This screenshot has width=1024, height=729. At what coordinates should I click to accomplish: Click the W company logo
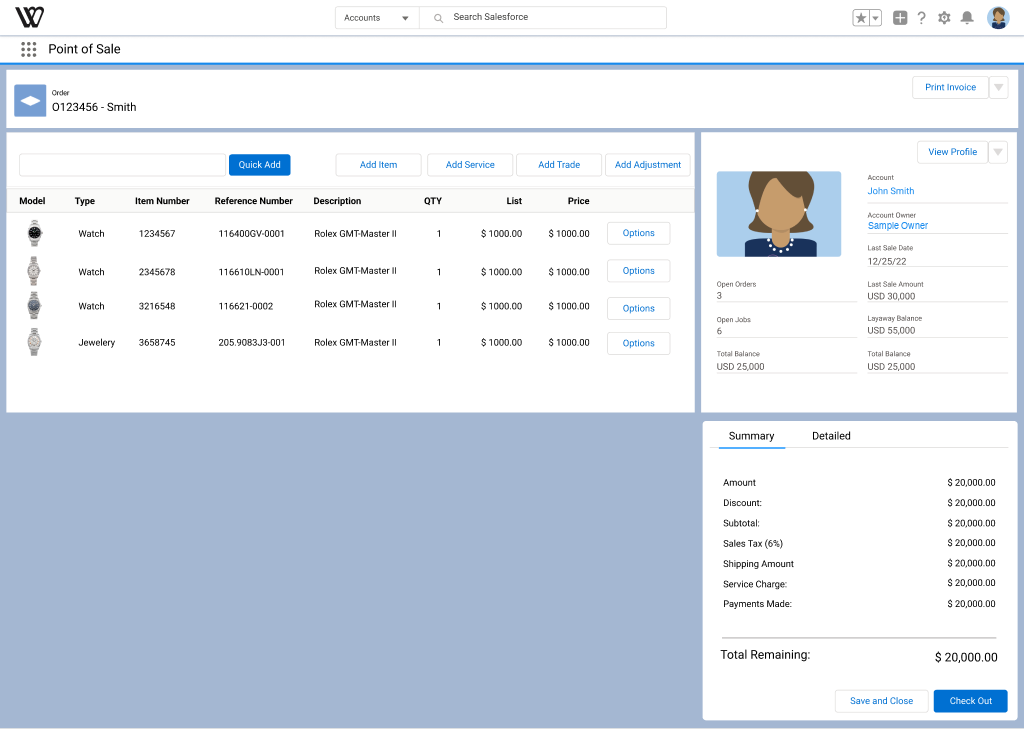click(29, 17)
